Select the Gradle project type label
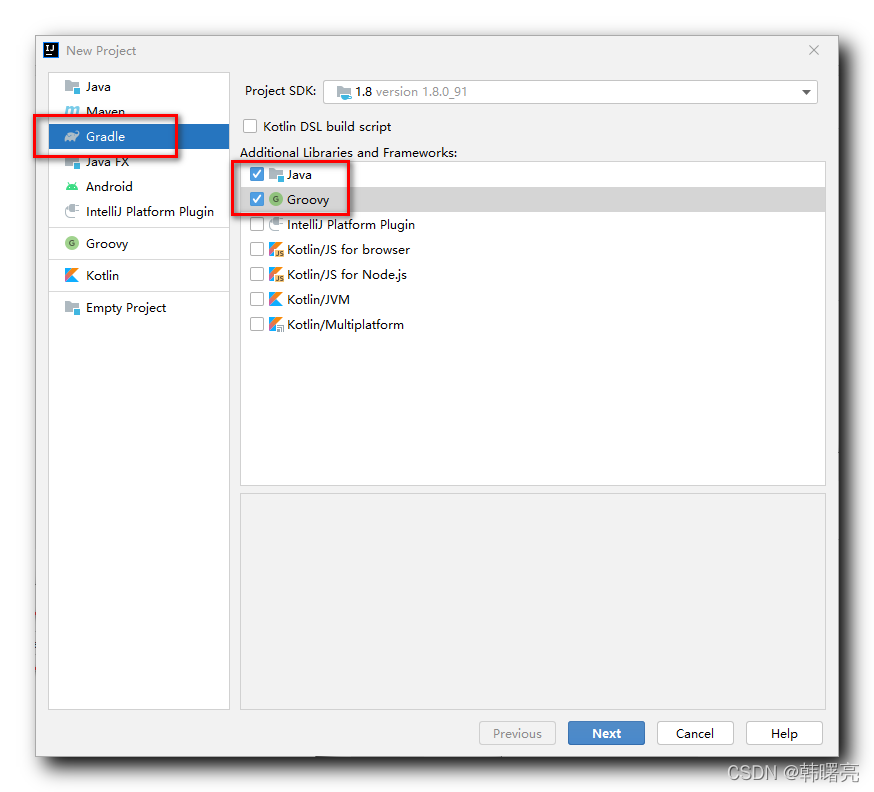 tap(105, 137)
